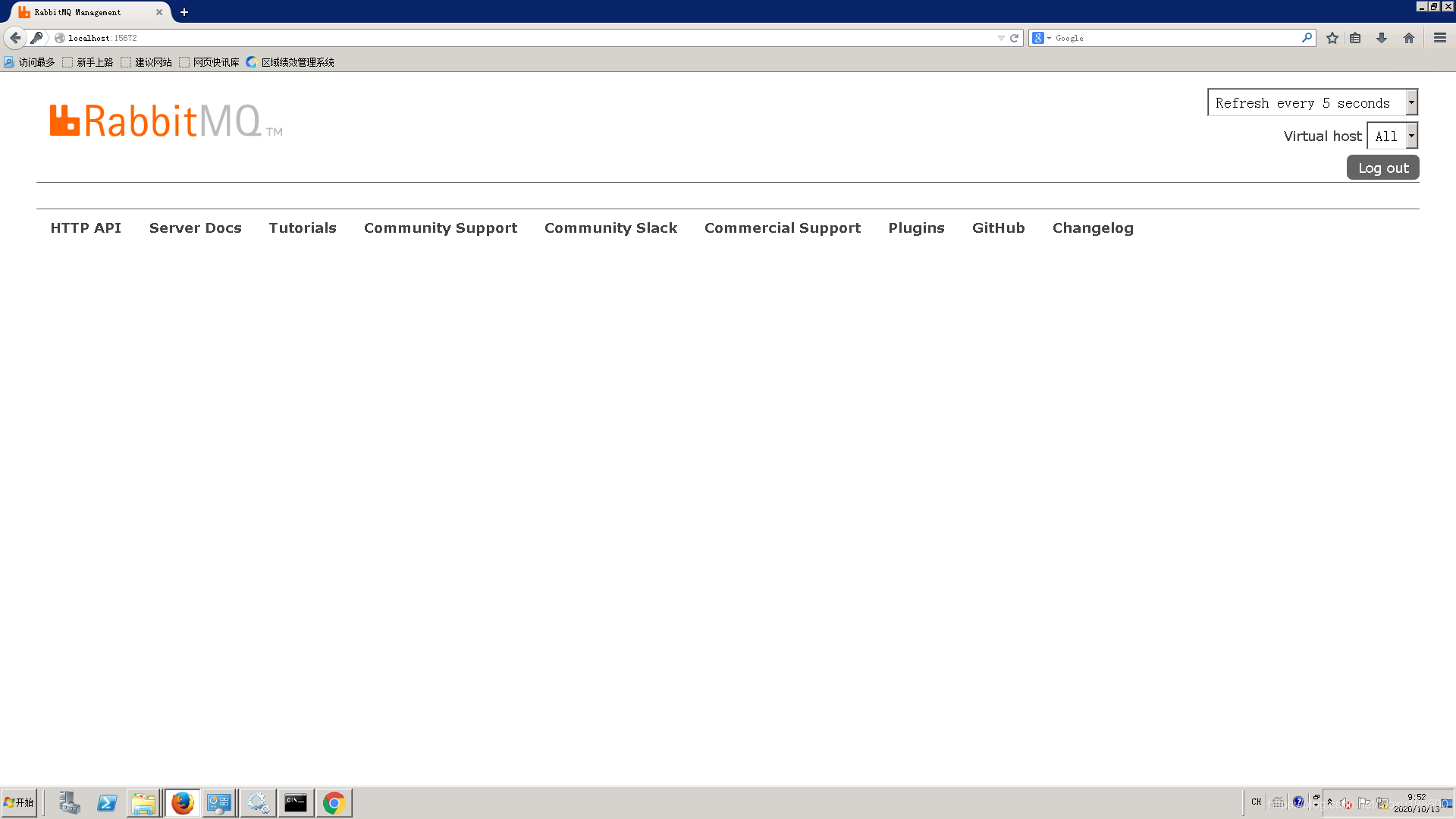Screen dimensions: 1456x819
Task: Open the downloads arrow icon
Action: tap(1381, 38)
